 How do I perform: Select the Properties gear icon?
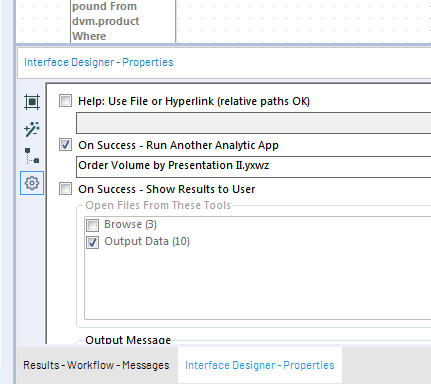(x=32, y=183)
